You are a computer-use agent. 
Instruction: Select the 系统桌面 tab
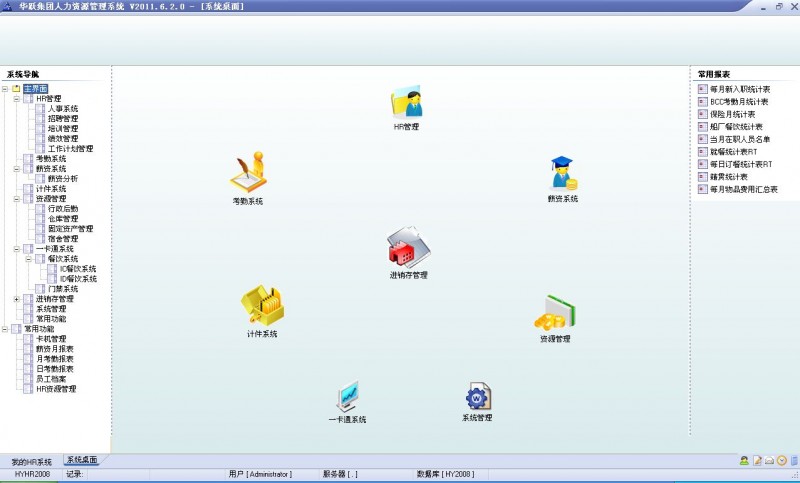click(x=82, y=461)
